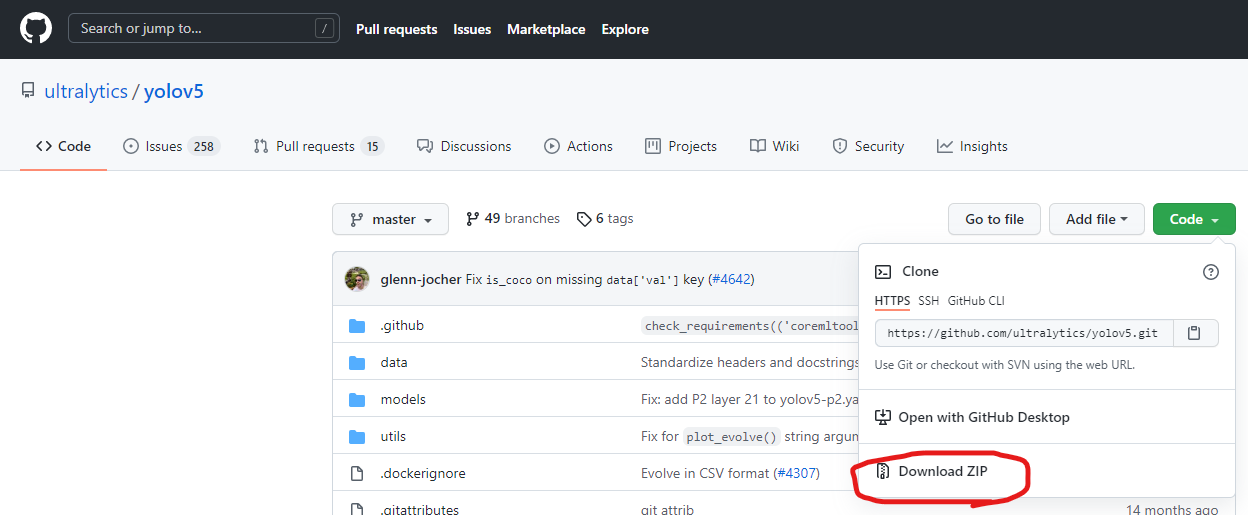Open the utils folder
The image size is (1248, 515).
click(393, 437)
